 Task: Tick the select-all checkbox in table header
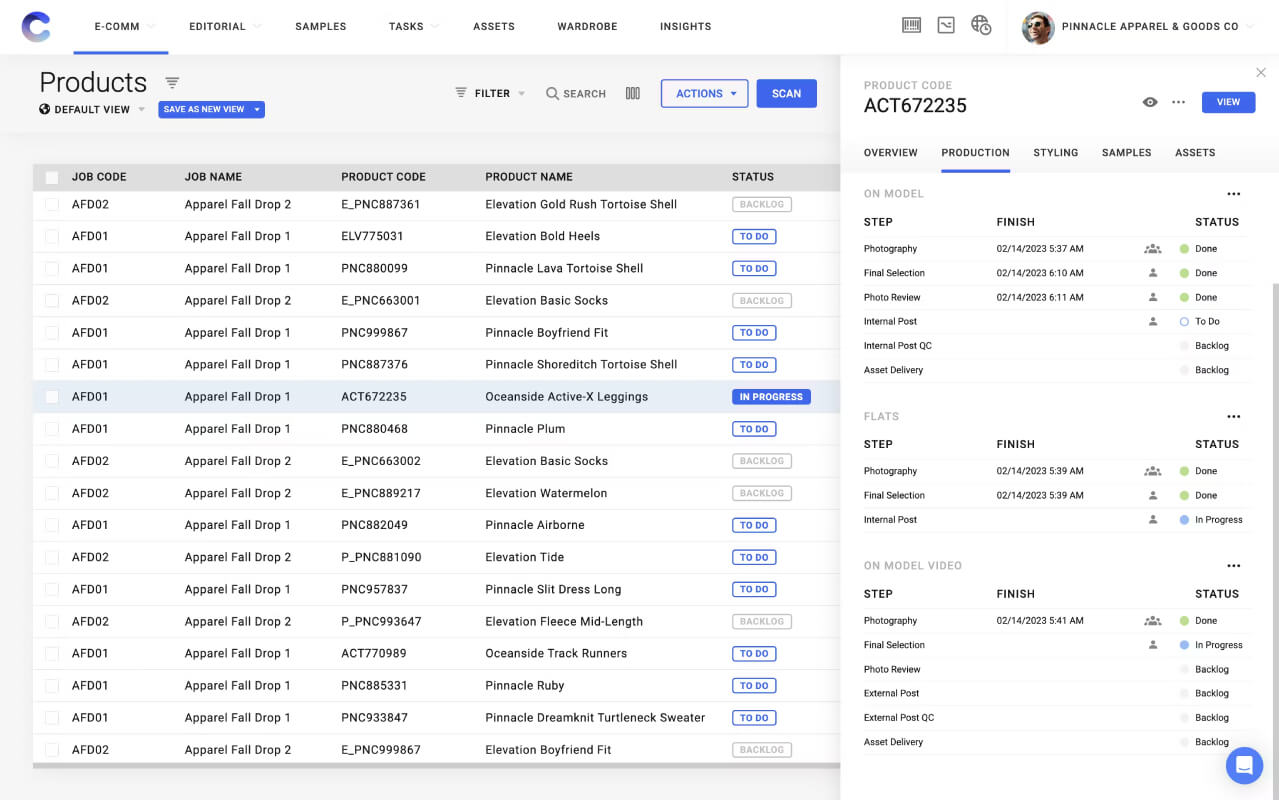coord(52,177)
